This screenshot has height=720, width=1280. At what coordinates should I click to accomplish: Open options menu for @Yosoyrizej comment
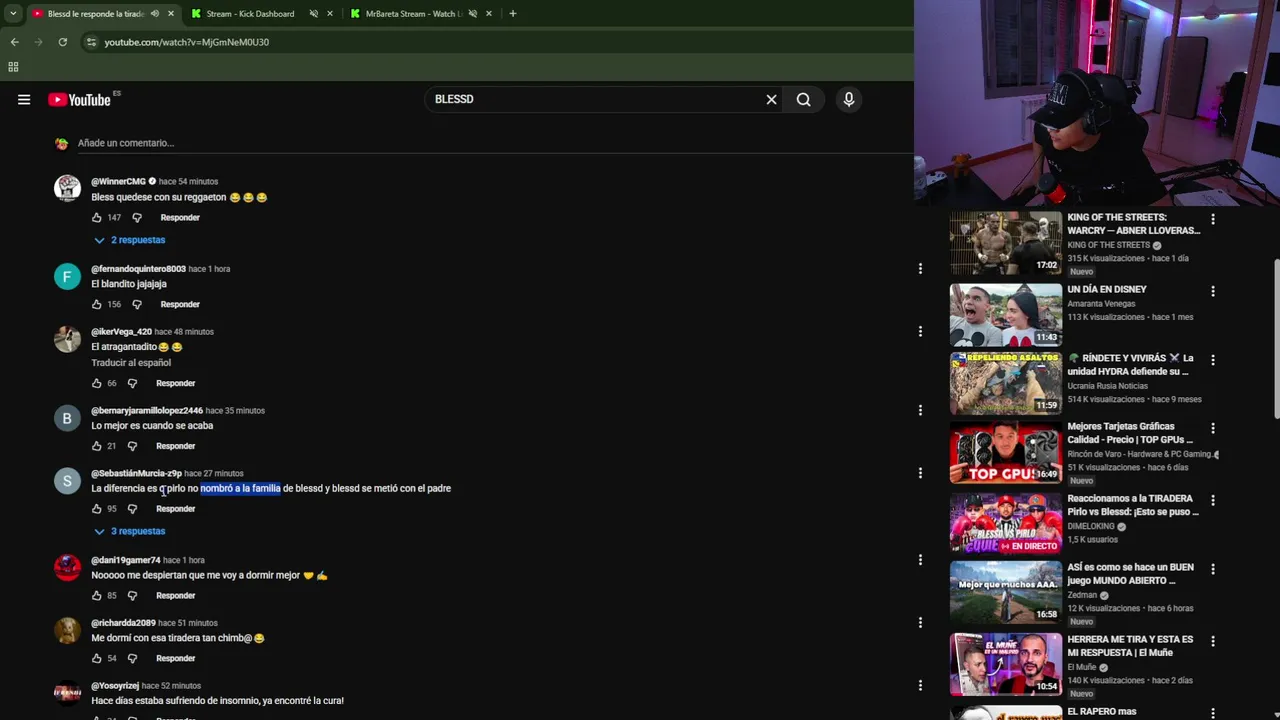coord(920,686)
